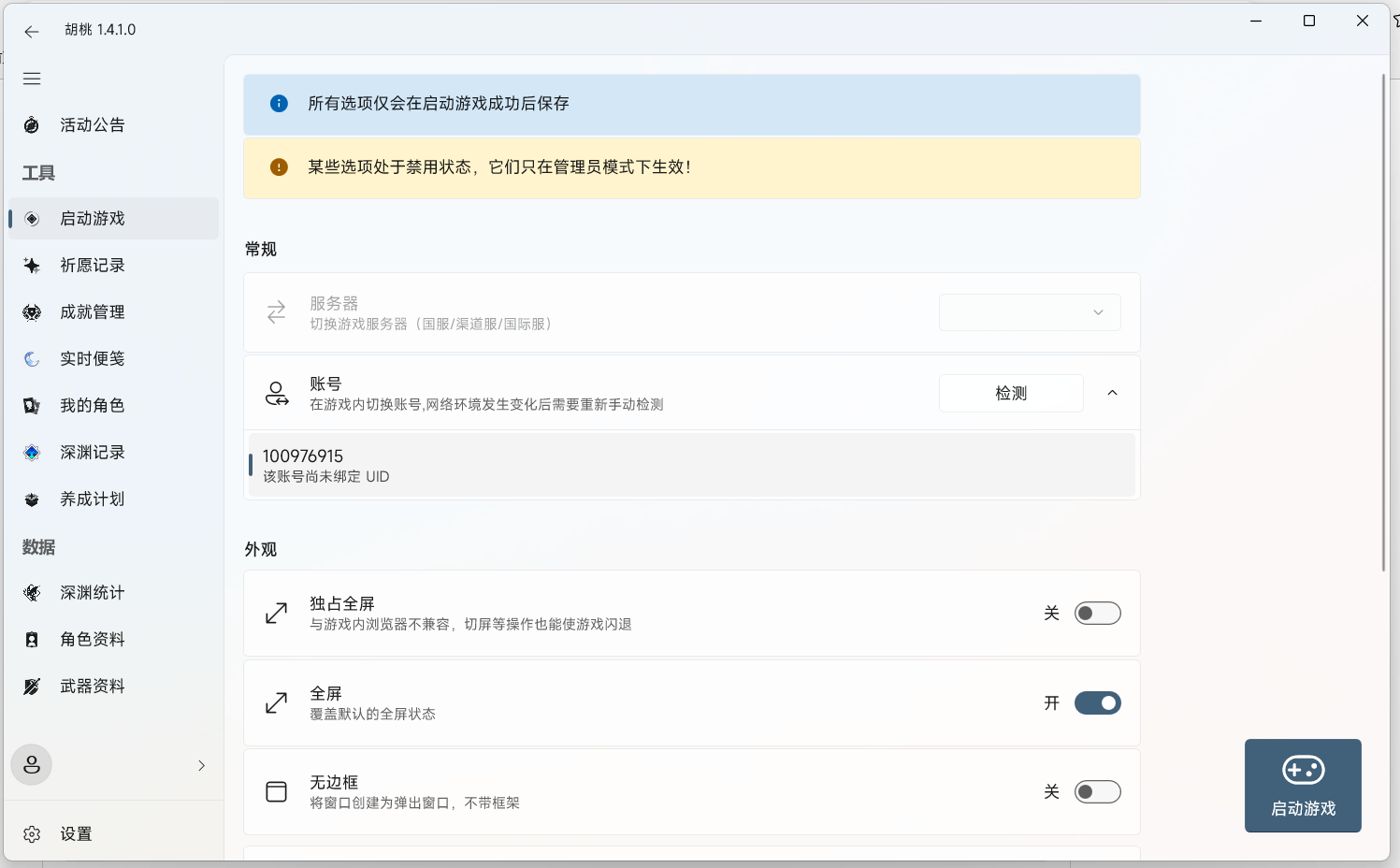Open 深渊统计 abyss statistics
Viewport: 1400px width, 868px height.
point(92,592)
